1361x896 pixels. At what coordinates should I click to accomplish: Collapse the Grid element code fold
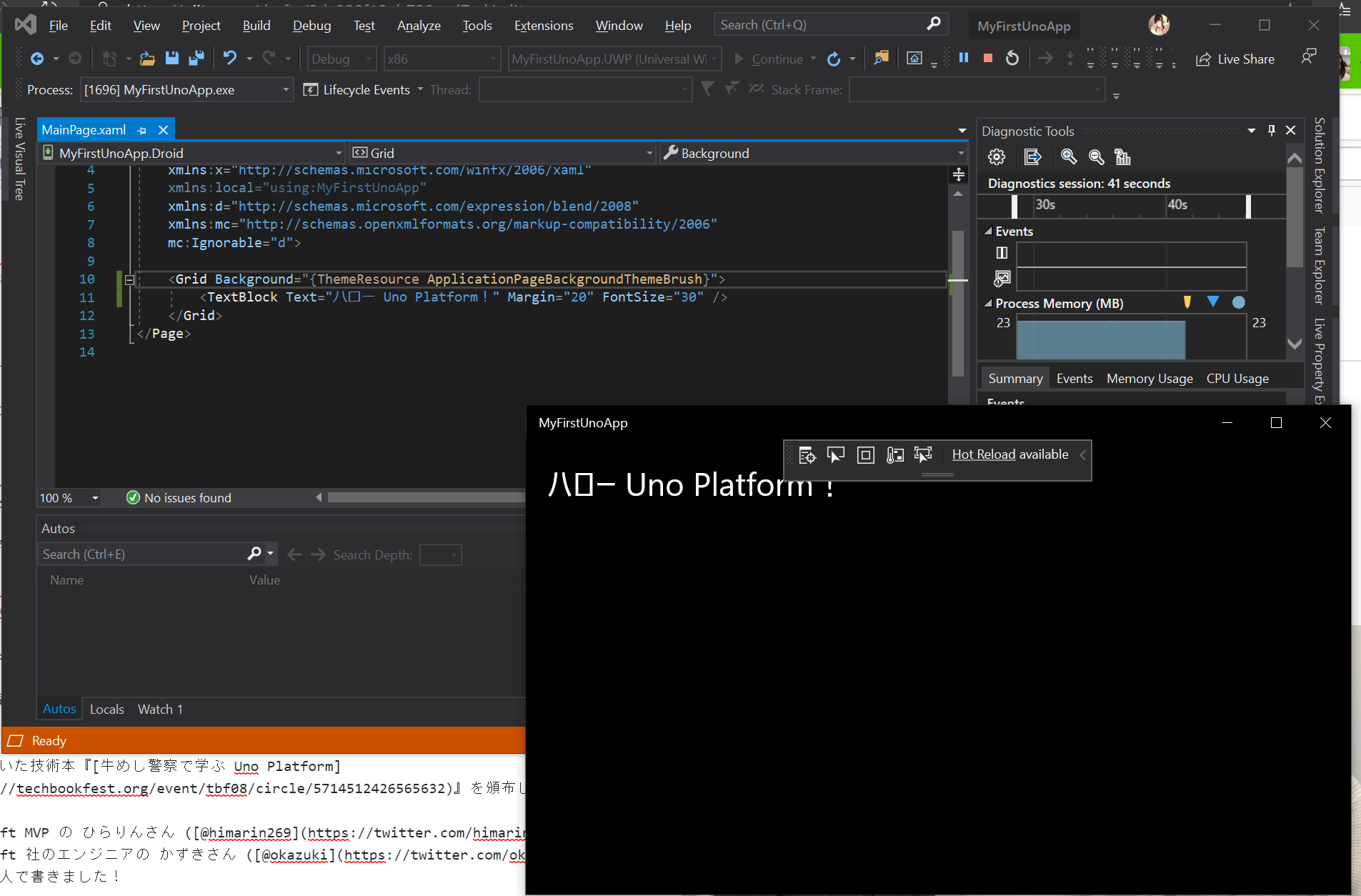(x=129, y=279)
